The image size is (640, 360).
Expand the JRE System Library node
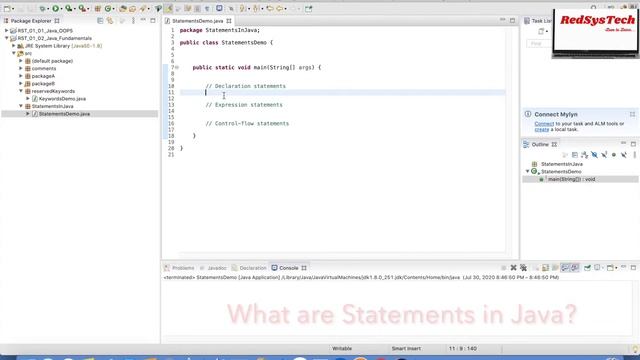tap(14, 46)
